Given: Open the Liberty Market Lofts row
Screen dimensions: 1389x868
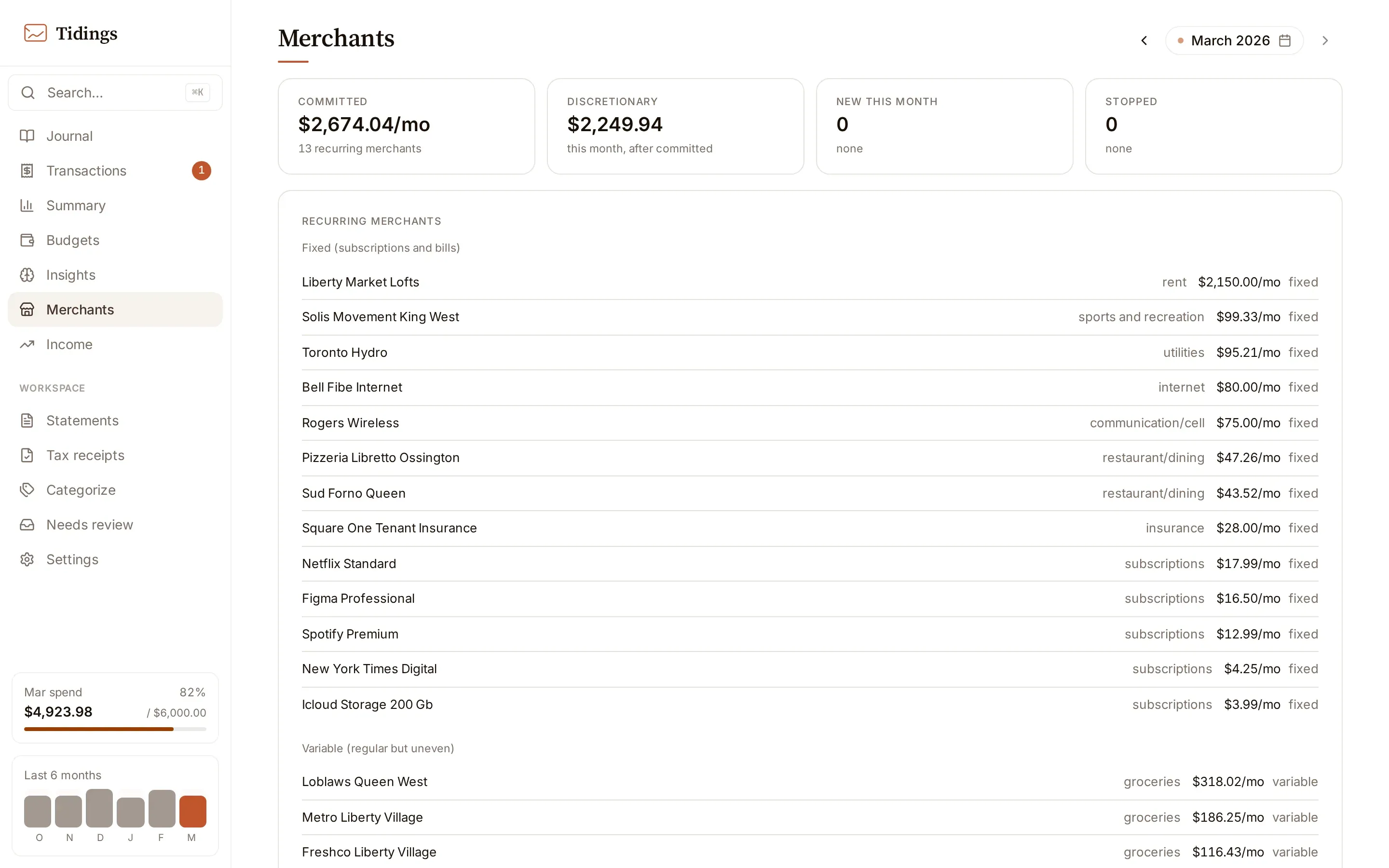Looking at the screenshot, I should (x=810, y=282).
